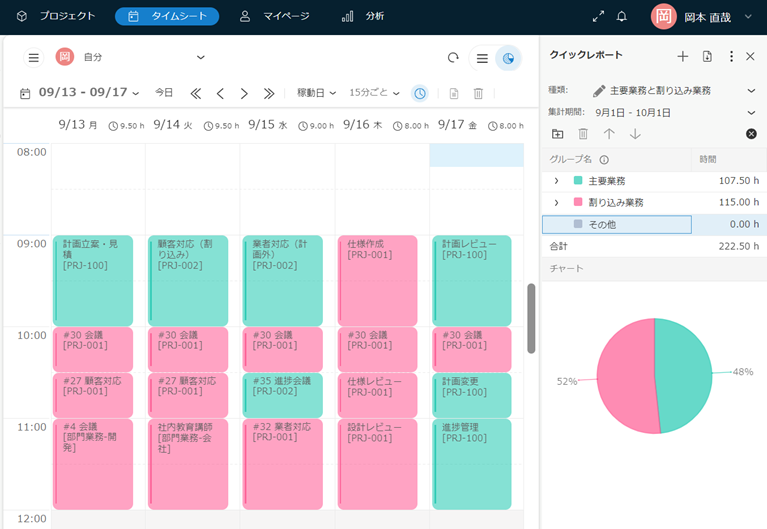Select the 9/13 月 day header

pos(78,125)
